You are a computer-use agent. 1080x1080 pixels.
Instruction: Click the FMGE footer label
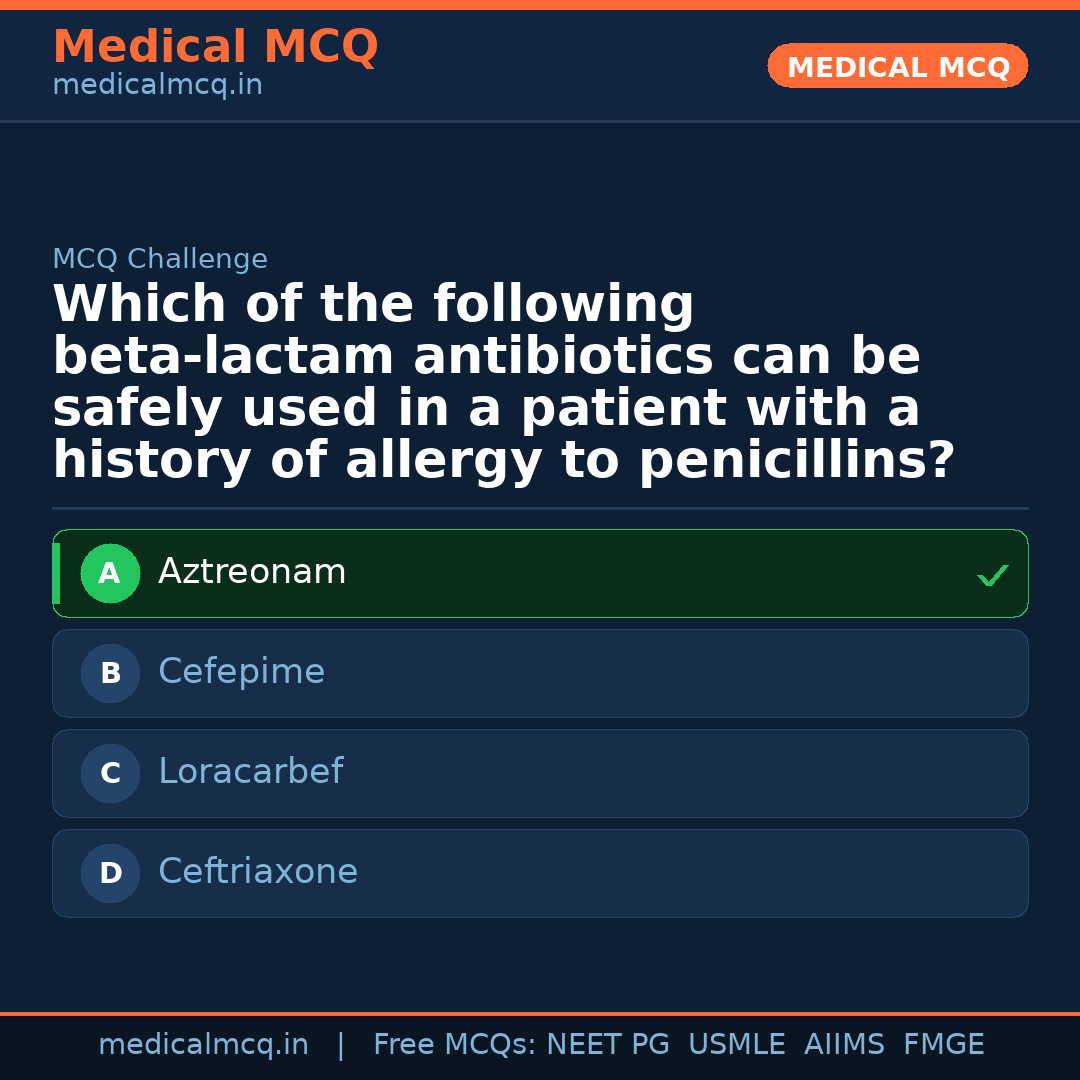(x=943, y=1045)
